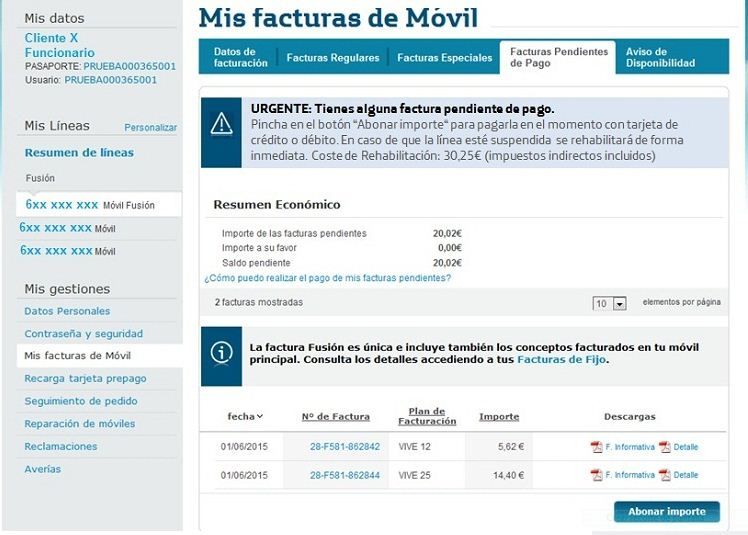Screen dimensions: 748x535
Task: Click the PDF icon for invoice 28-F581-862842 F. Informativa
Action: 597,447
